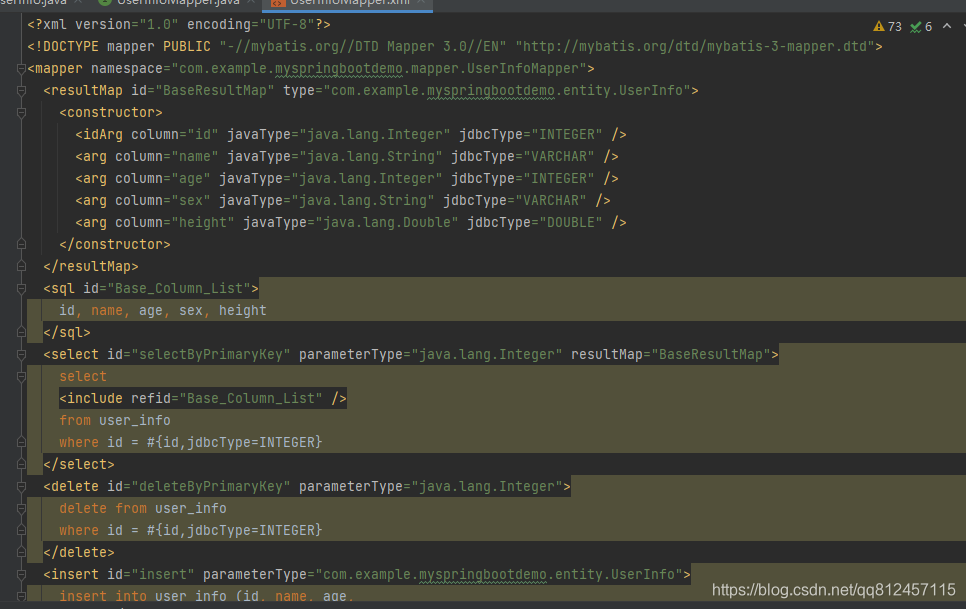
Task: Click fold end marker at closing sql tag
Action: coord(21,333)
